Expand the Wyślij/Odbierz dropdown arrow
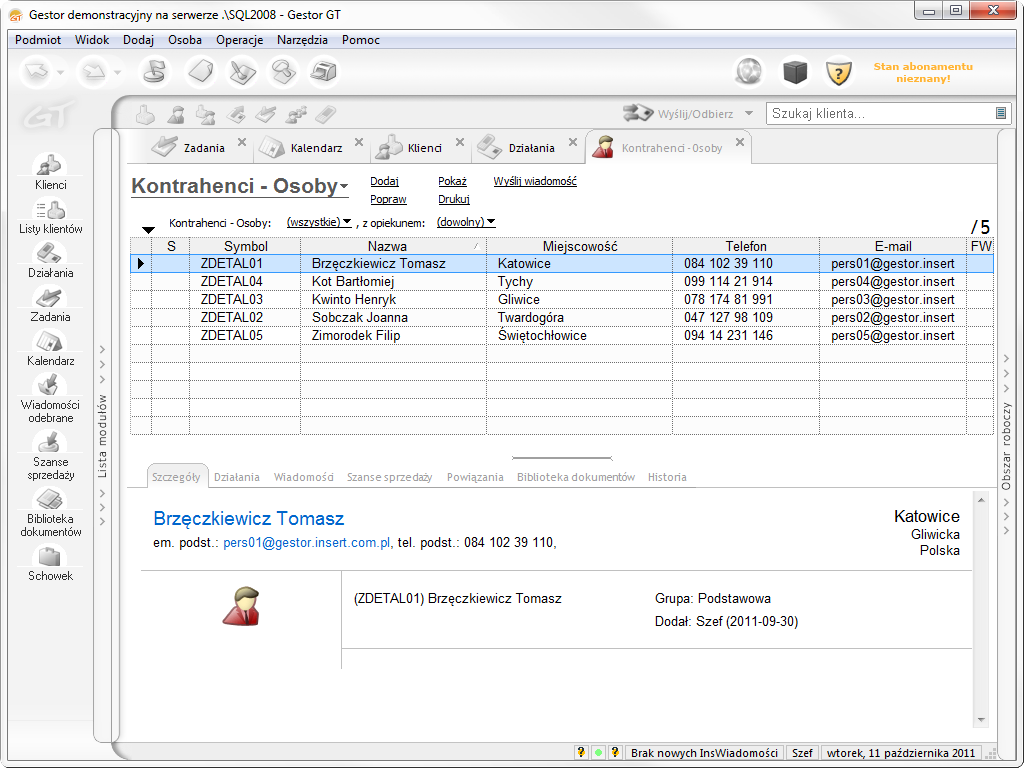 coord(749,113)
